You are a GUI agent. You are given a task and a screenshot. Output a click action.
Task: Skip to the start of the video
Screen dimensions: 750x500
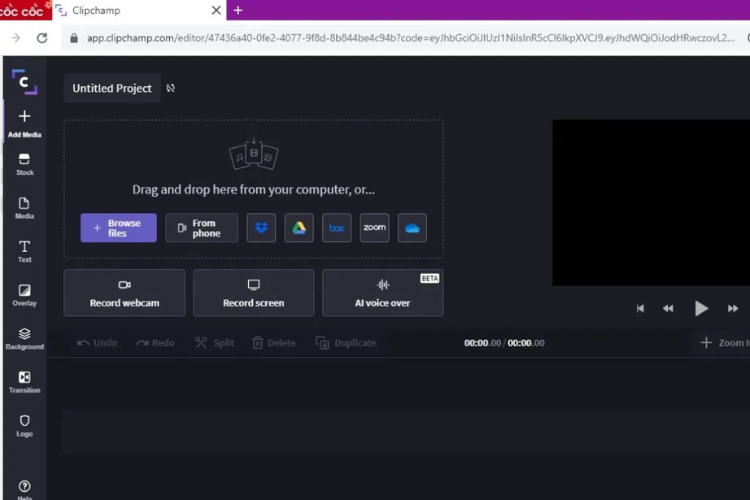point(640,309)
